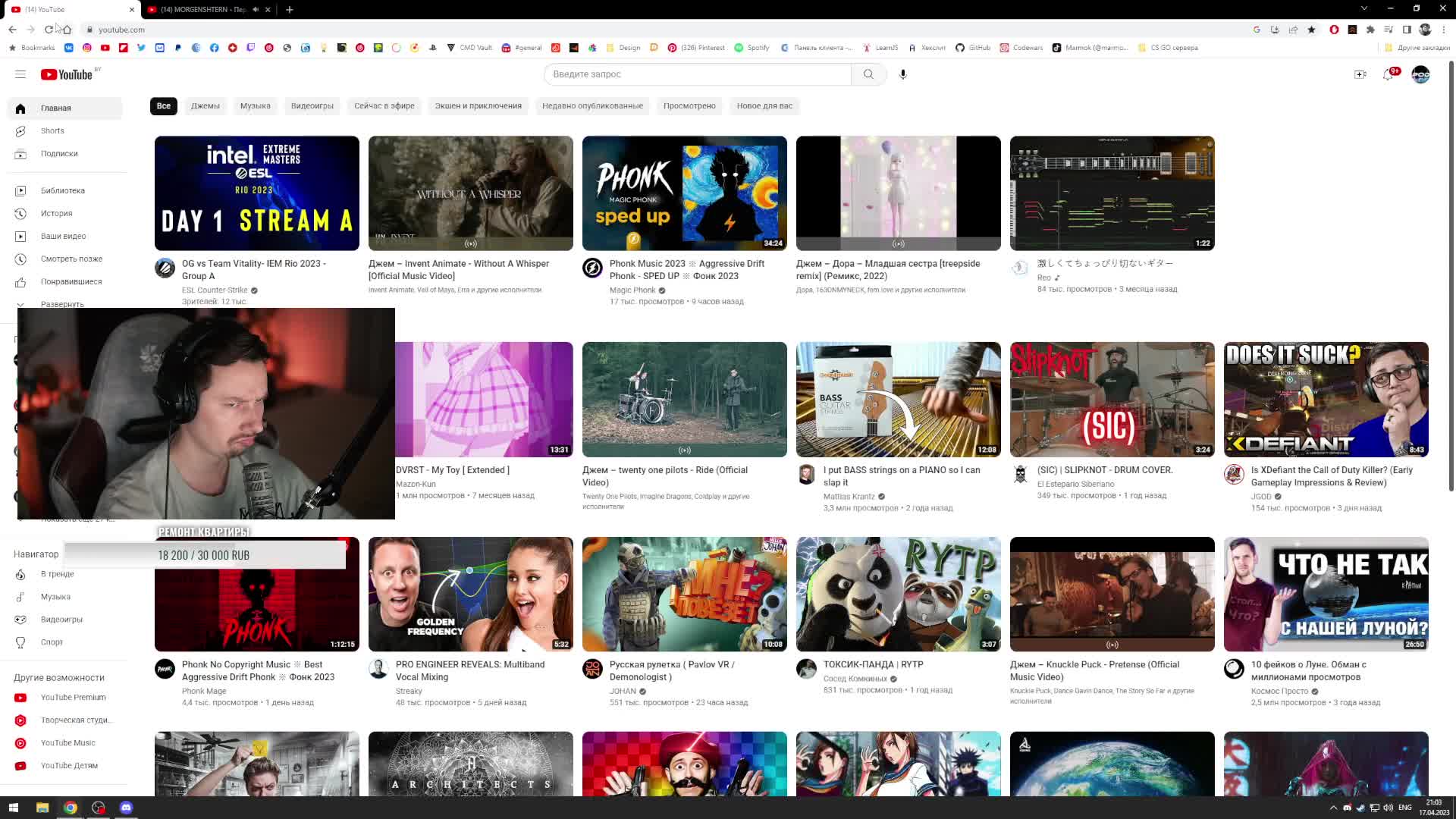Viewport: 1456px width, 819px height.
Task: Open the browser tab search dropdown arrow
Action: [x=1363, y=8]
